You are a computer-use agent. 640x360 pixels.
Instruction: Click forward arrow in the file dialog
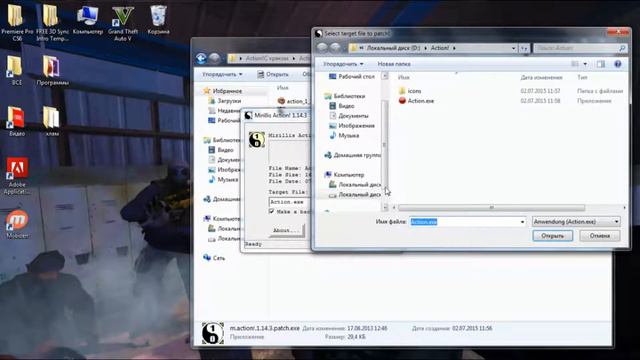tap(335, 48)
